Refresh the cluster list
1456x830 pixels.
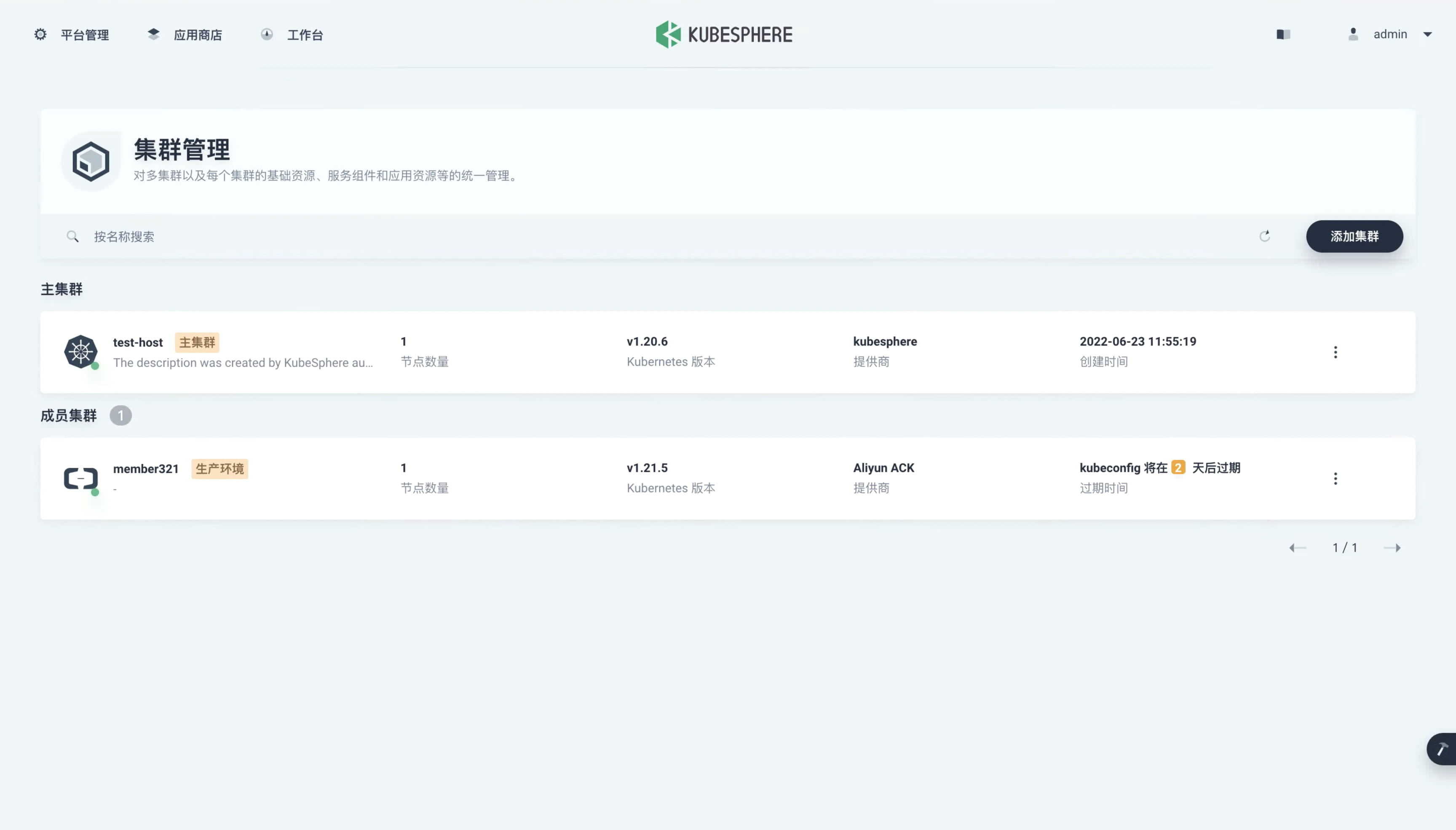click(x=1265, y=236)
